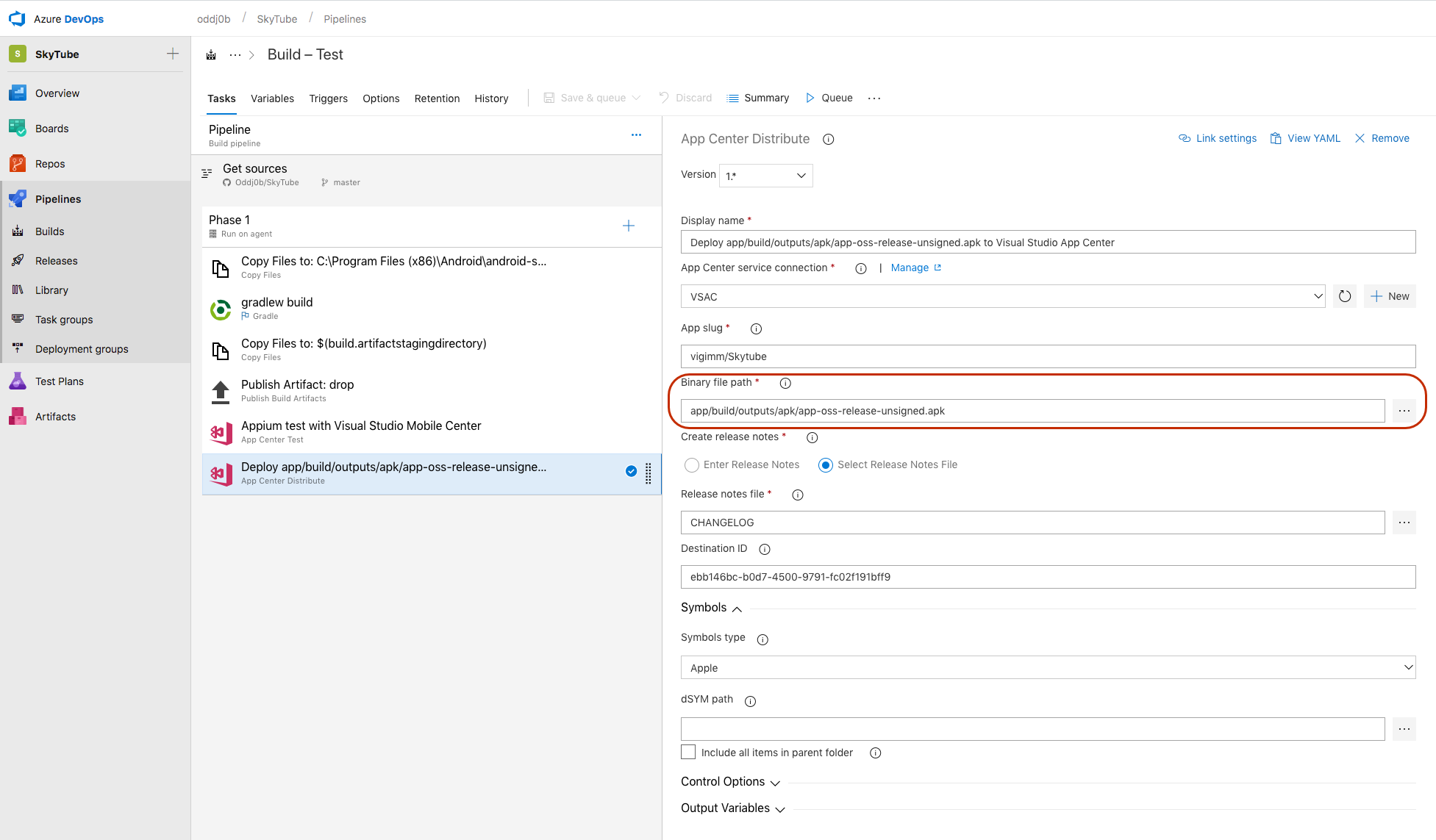This screenshot has width=1436, height=840.
Task: Click the Version number stepper control
Action: pyautogui.click(x=765, y=175)
